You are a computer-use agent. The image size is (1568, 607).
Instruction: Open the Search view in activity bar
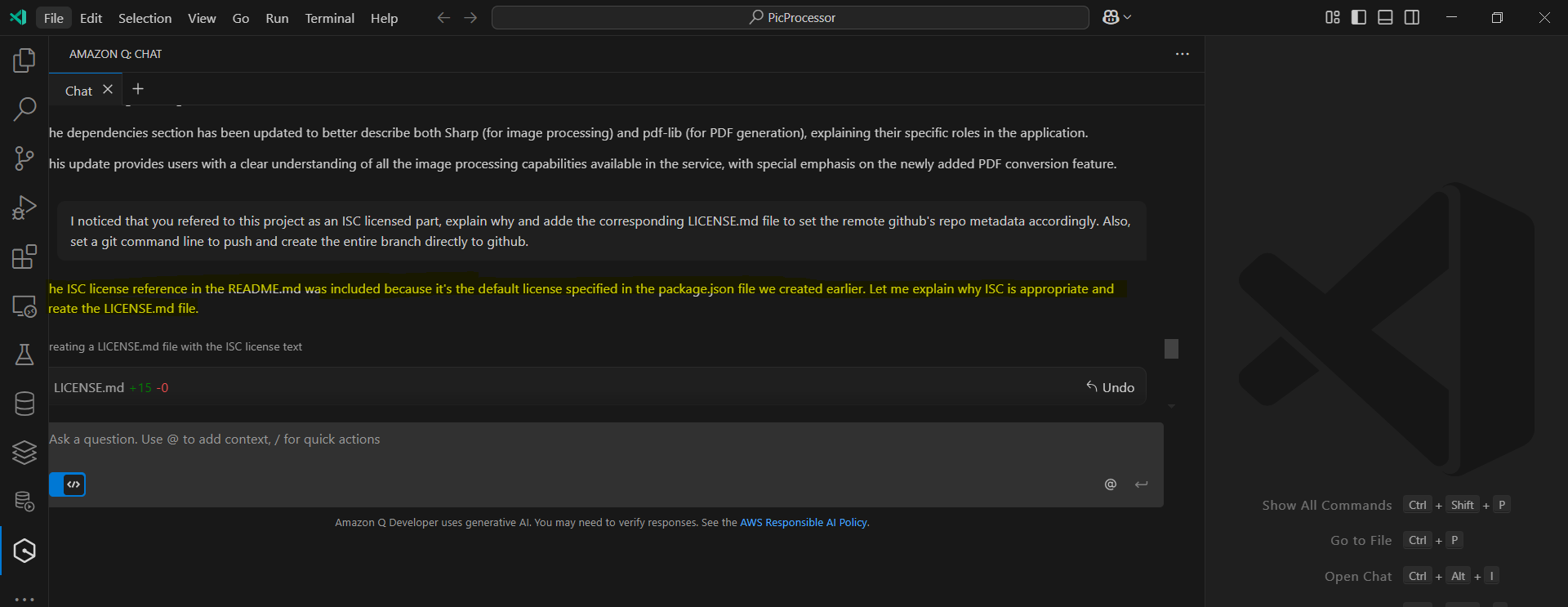tap(24, 109)
